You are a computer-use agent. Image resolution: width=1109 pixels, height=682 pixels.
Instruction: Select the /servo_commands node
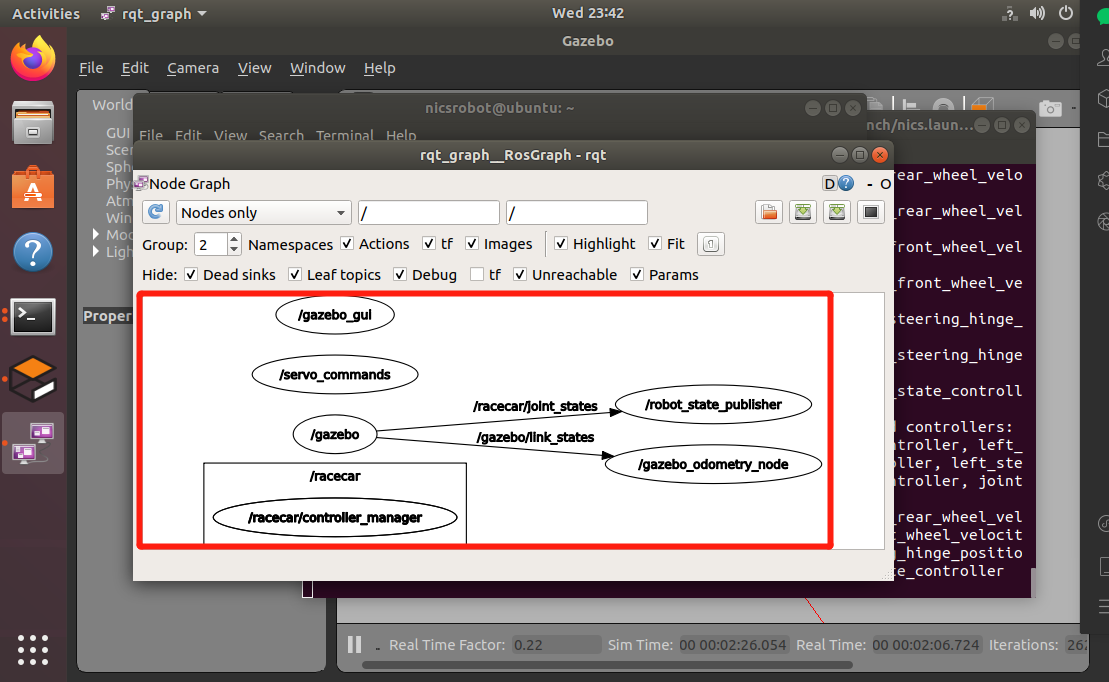click(x=335, y=374)
